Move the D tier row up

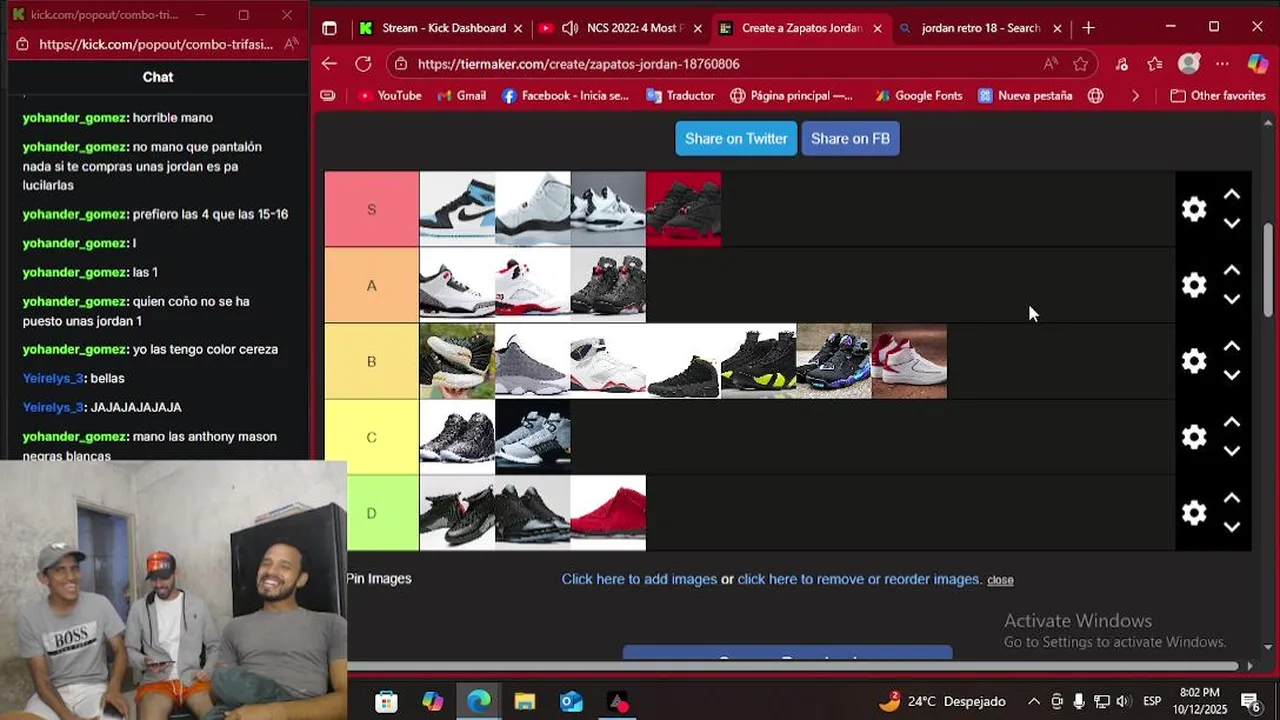(x=1232, y=499)
